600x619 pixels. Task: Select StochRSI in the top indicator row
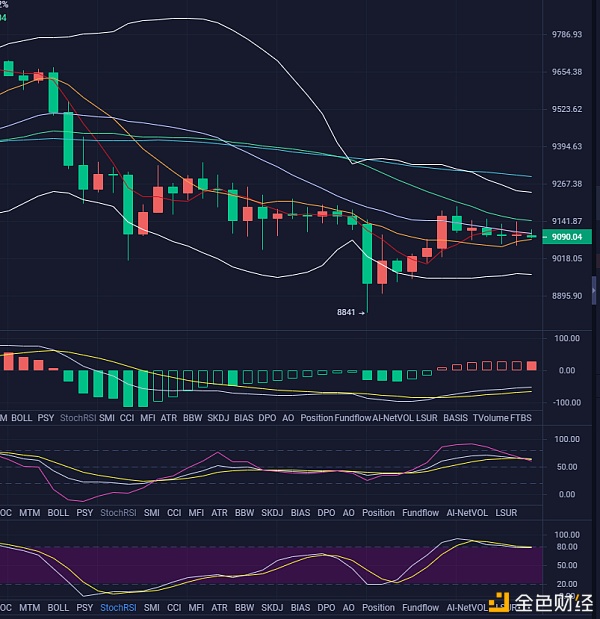click(x=78, y=418)
